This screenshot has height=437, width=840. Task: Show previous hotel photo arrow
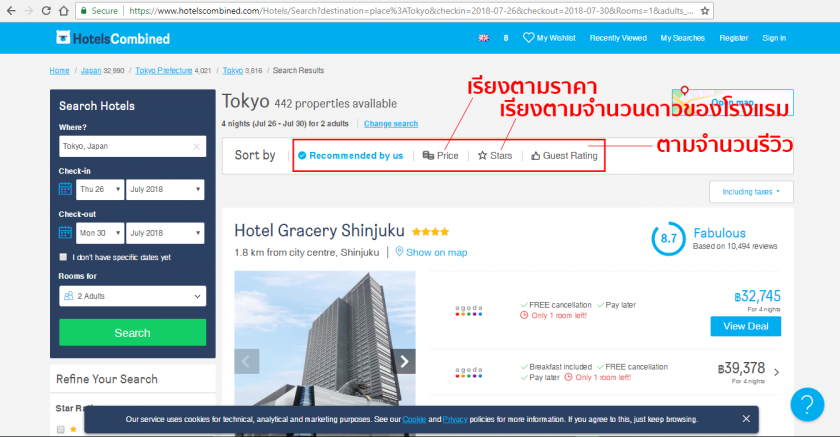pyautogui.click(x=246, y=361)
